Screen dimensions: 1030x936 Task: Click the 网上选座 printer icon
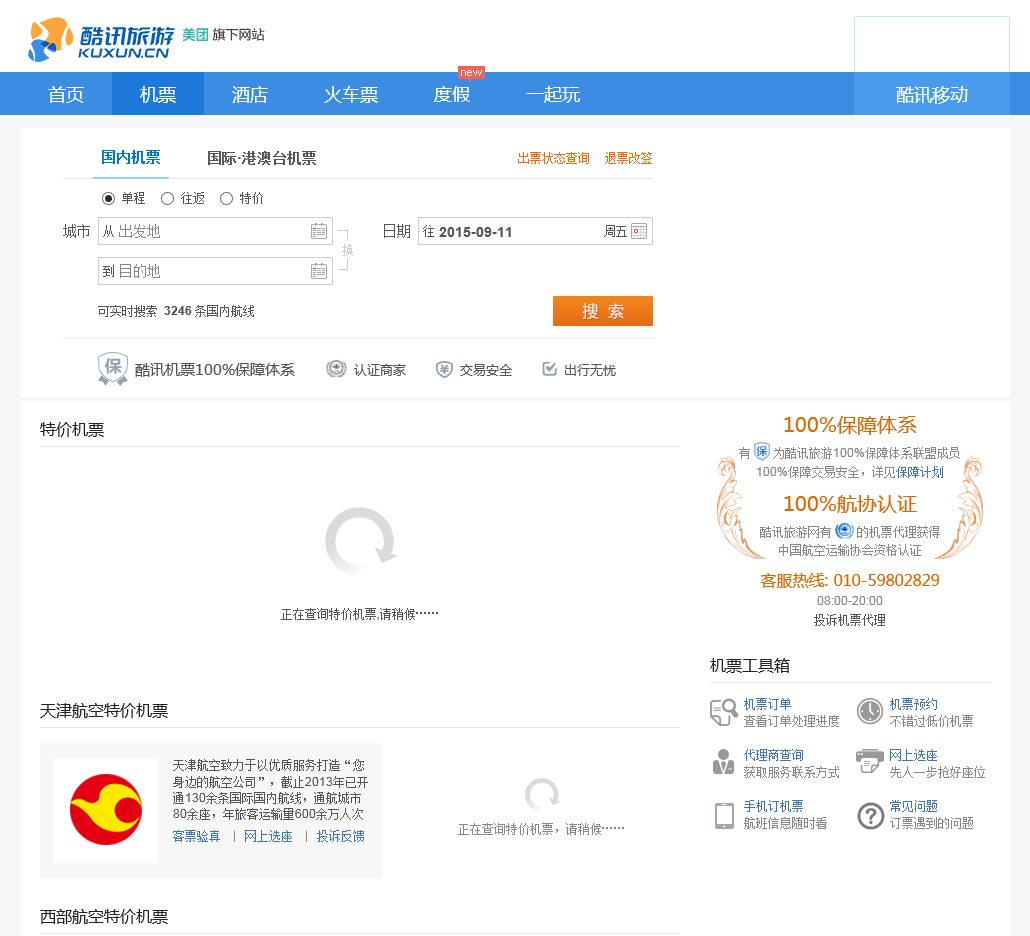870,761
